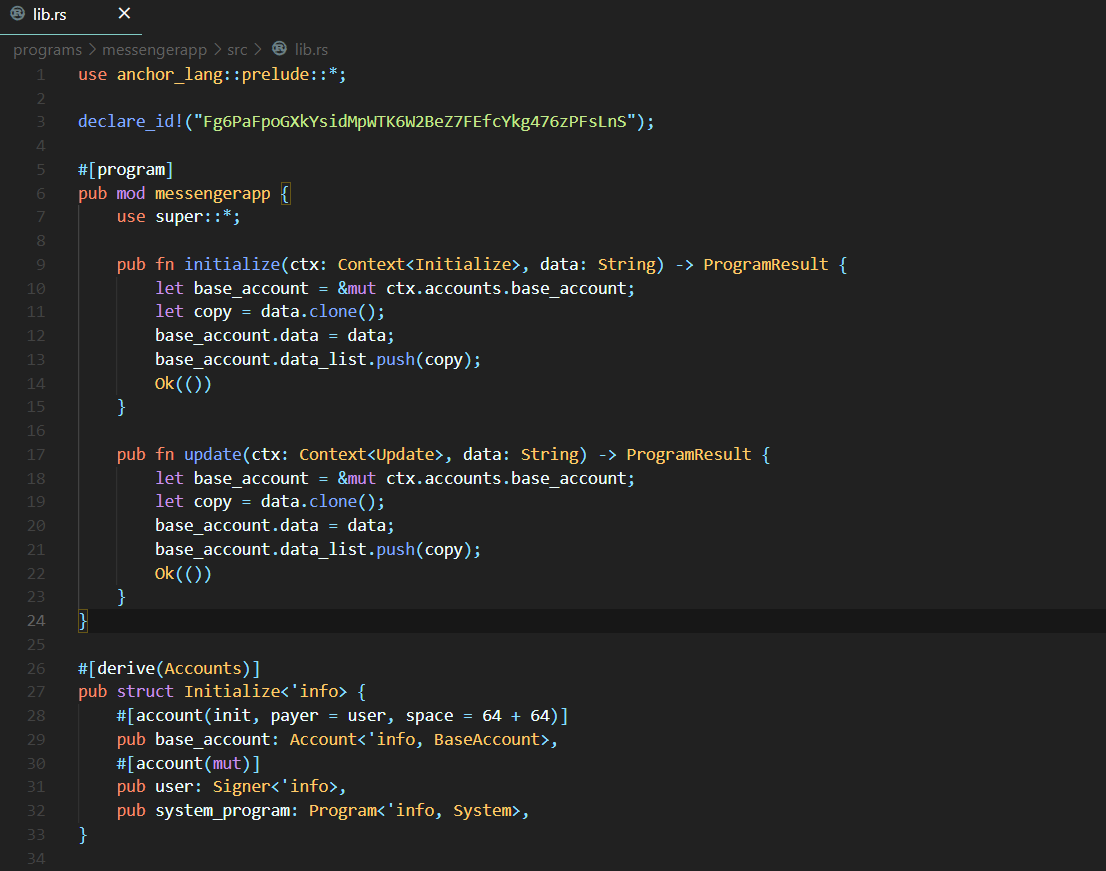This screenshot has height=871, width=1106.
Task: Click data.clone() on line 11
Action: click(319, 312)
